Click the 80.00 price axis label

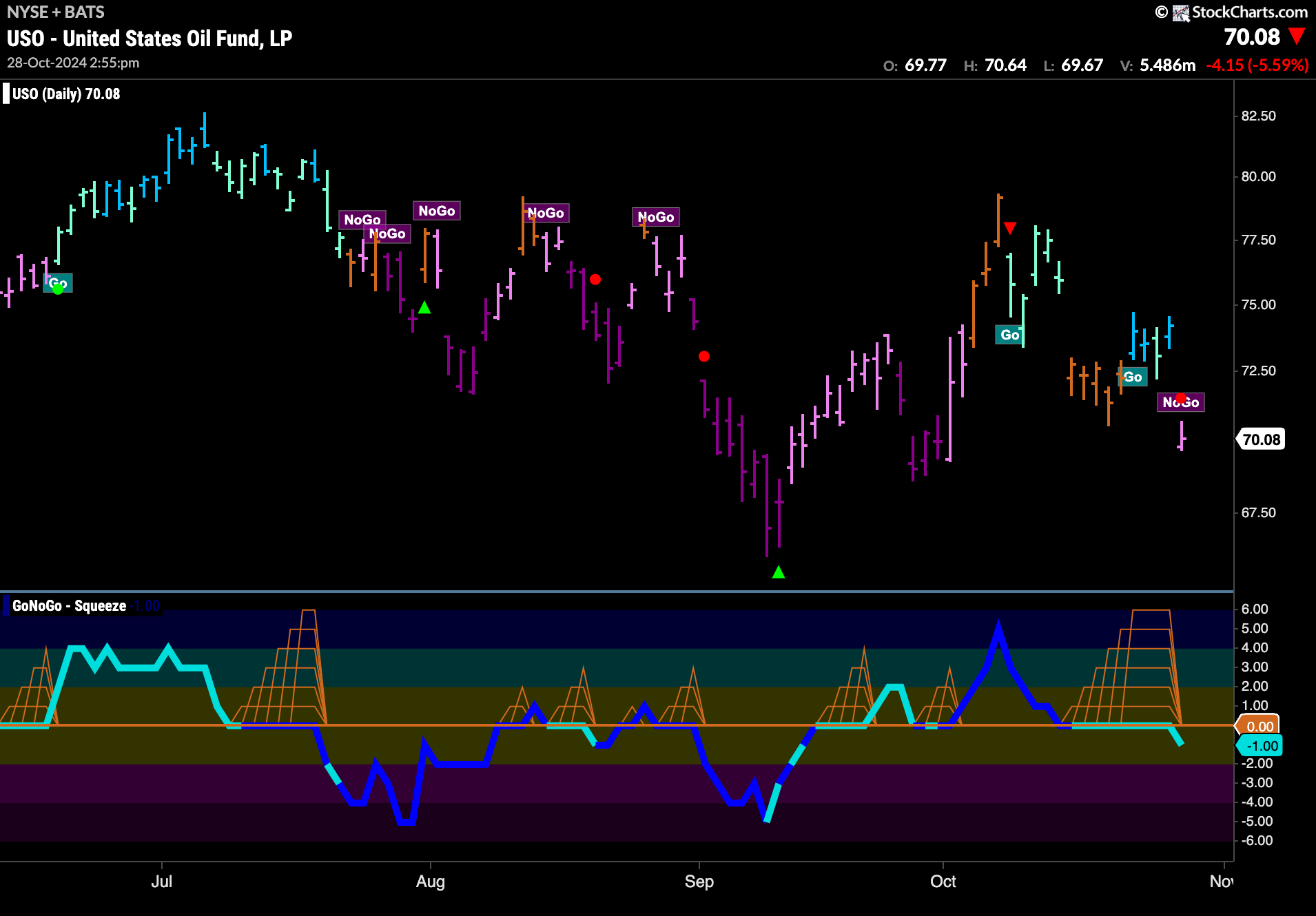tap(1258, 176)
